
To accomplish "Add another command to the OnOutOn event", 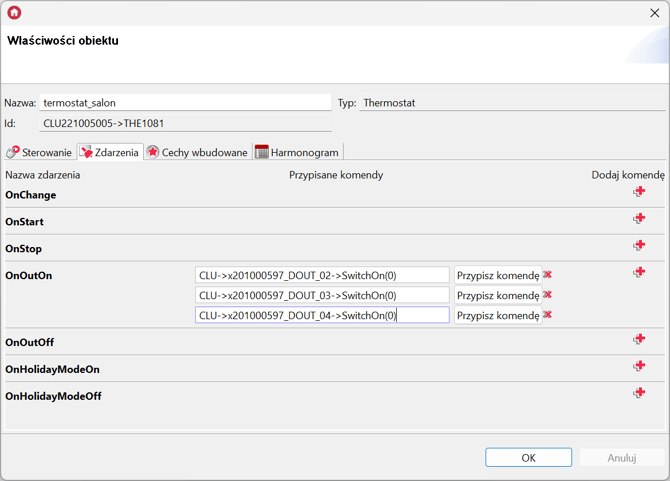I will click(x=639, y=272).
